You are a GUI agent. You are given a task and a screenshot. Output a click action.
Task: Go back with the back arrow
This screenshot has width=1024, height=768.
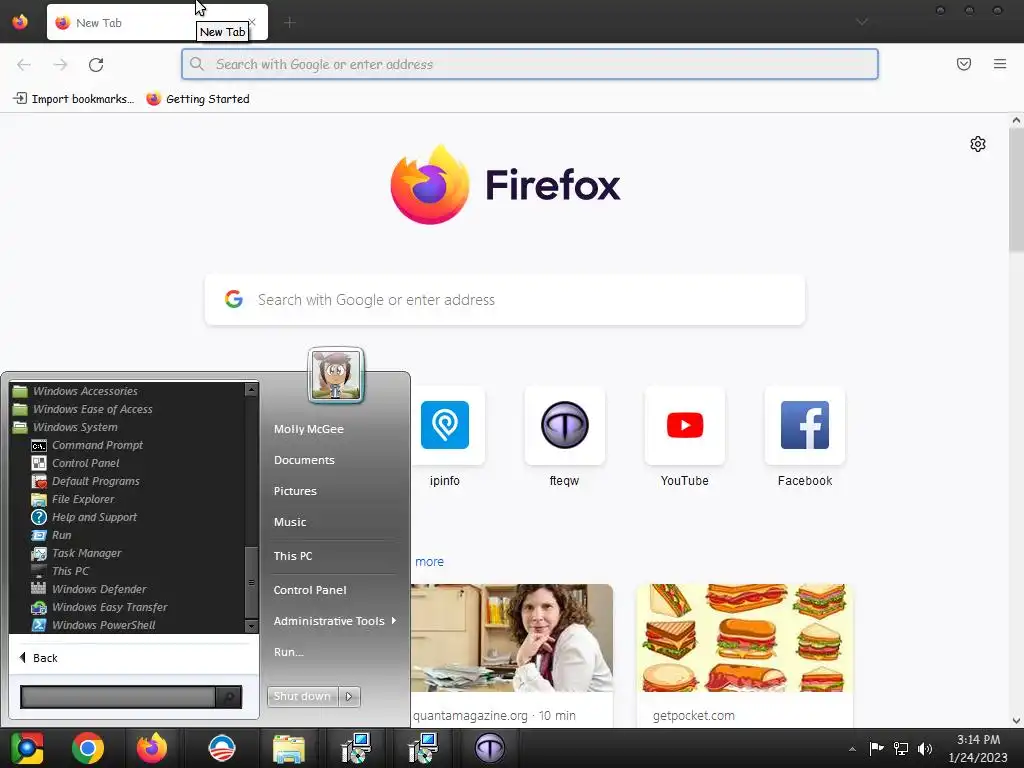click(24, 65)
